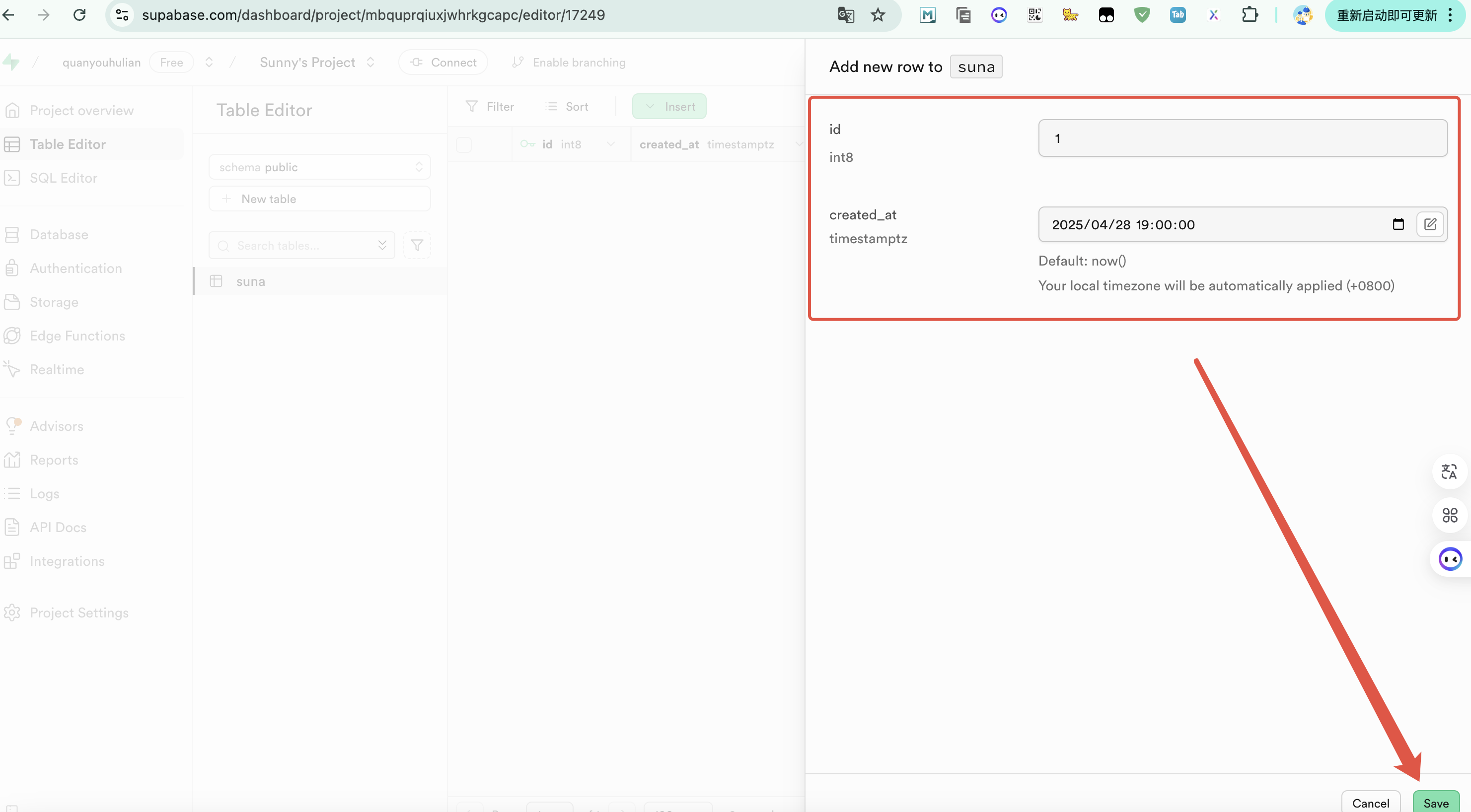Screen dimensions: 1471x812
Task: Click the Connect button
Action: tap(443, 62)
